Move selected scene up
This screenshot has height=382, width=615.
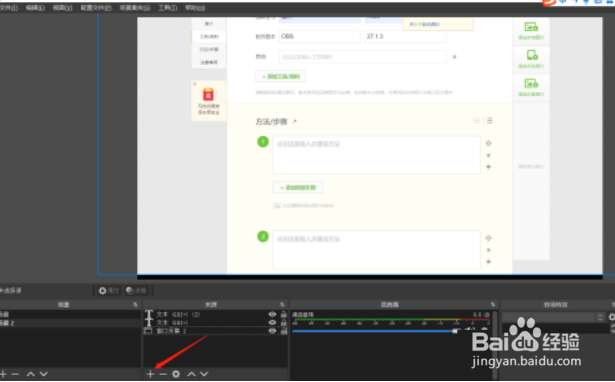pos(31,374)
